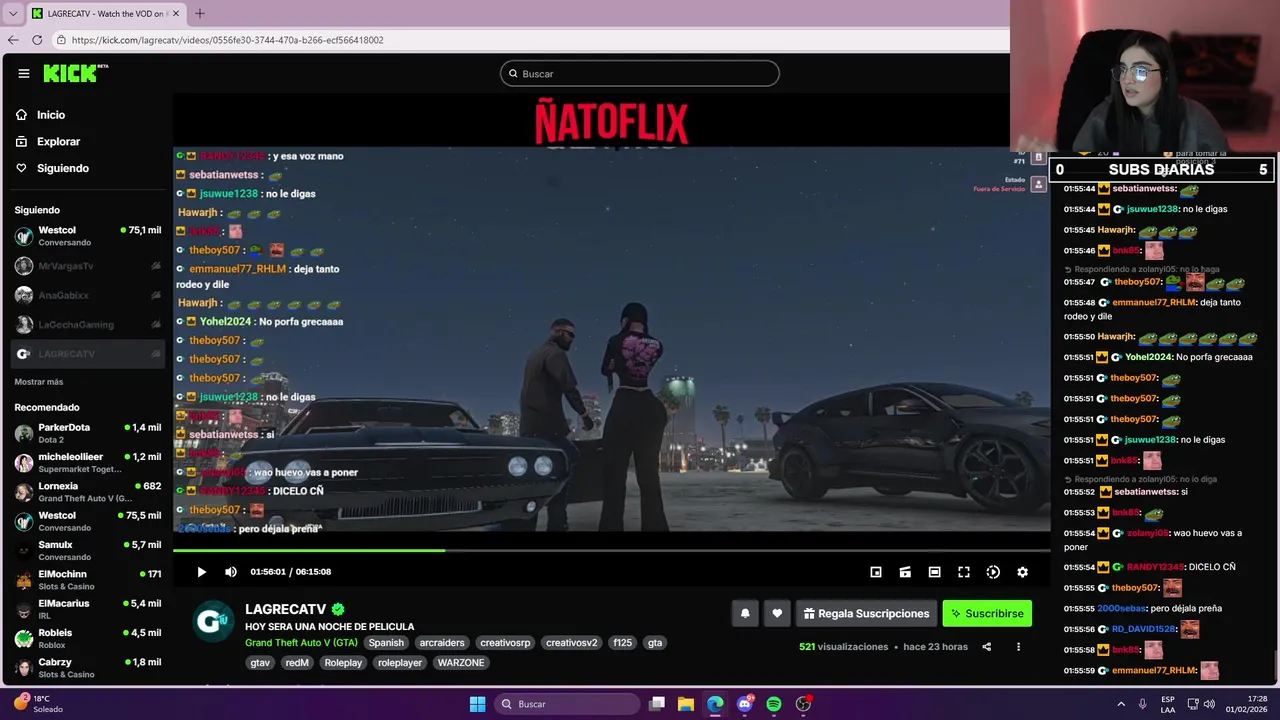
Task: Open playback speed control
Action: [x=993, y=572]
